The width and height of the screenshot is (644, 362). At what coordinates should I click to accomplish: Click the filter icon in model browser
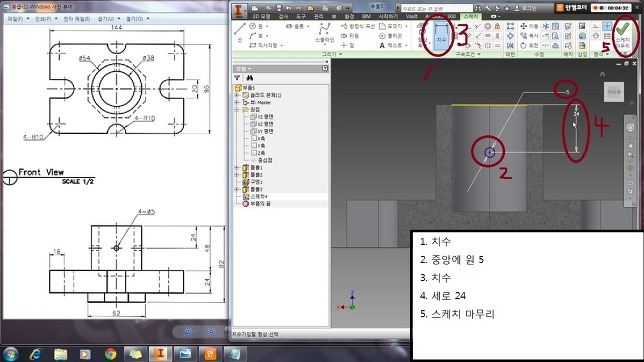coord(237,78)
